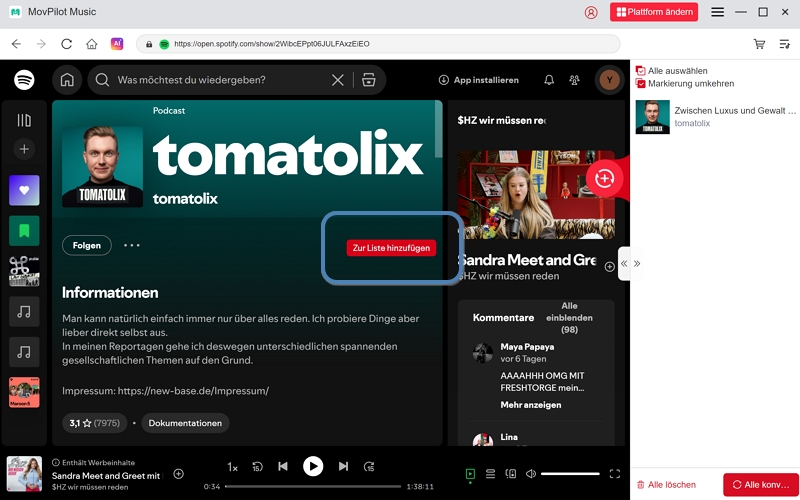The height and width of the screenshot is (500, 800).
Task: Open the Spotify browse icon
Action: point(368,80)
